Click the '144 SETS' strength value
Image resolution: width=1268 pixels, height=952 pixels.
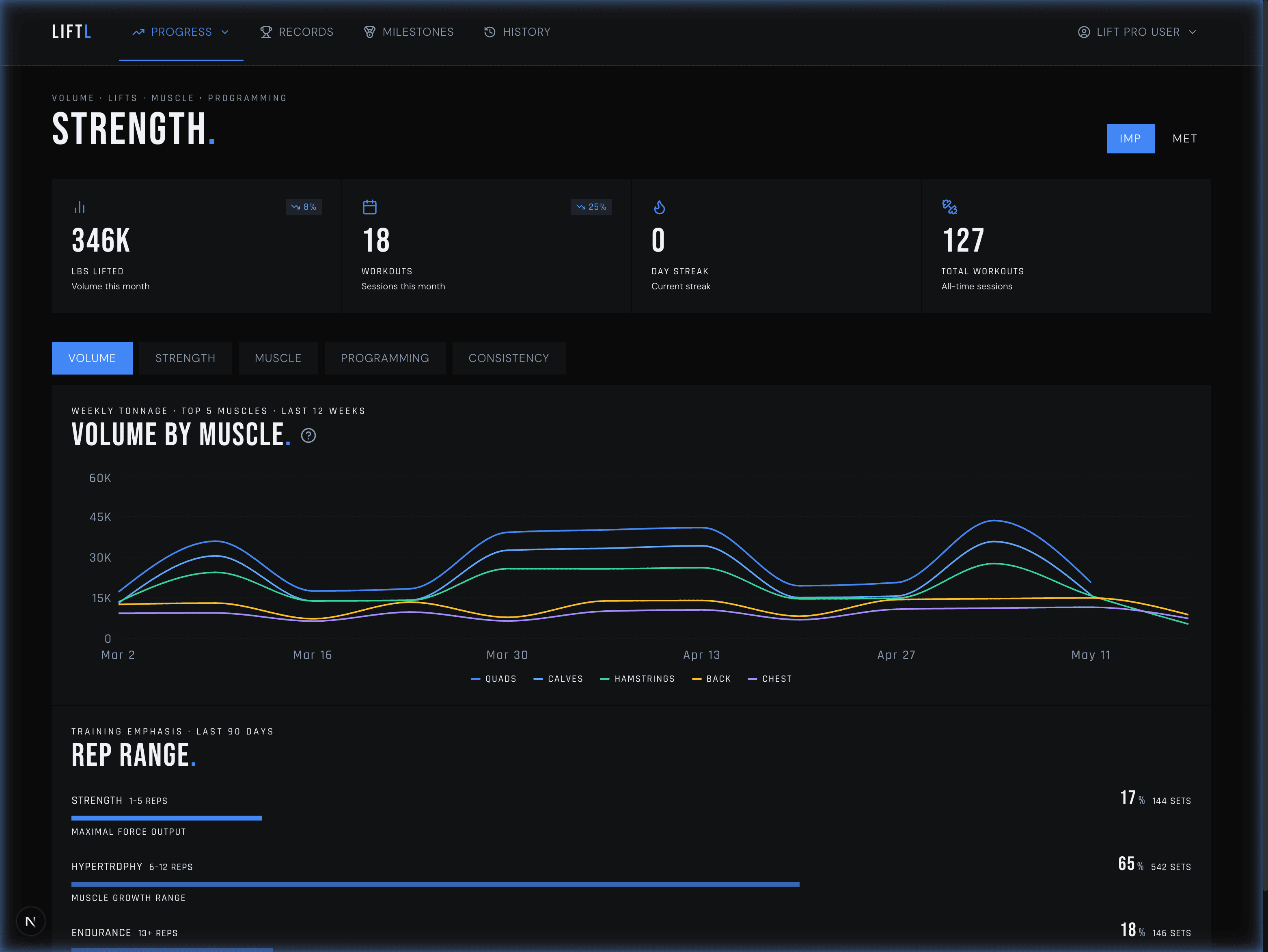coord(1171,801)
